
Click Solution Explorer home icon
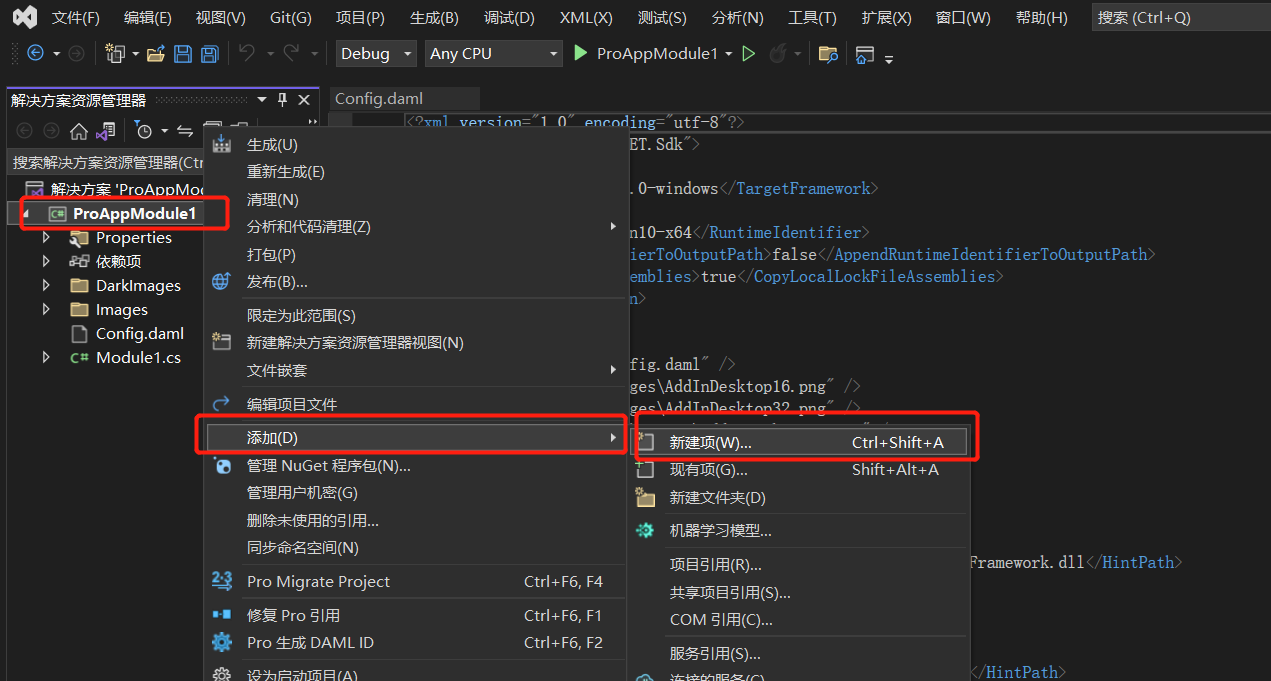tap(78, 131)
